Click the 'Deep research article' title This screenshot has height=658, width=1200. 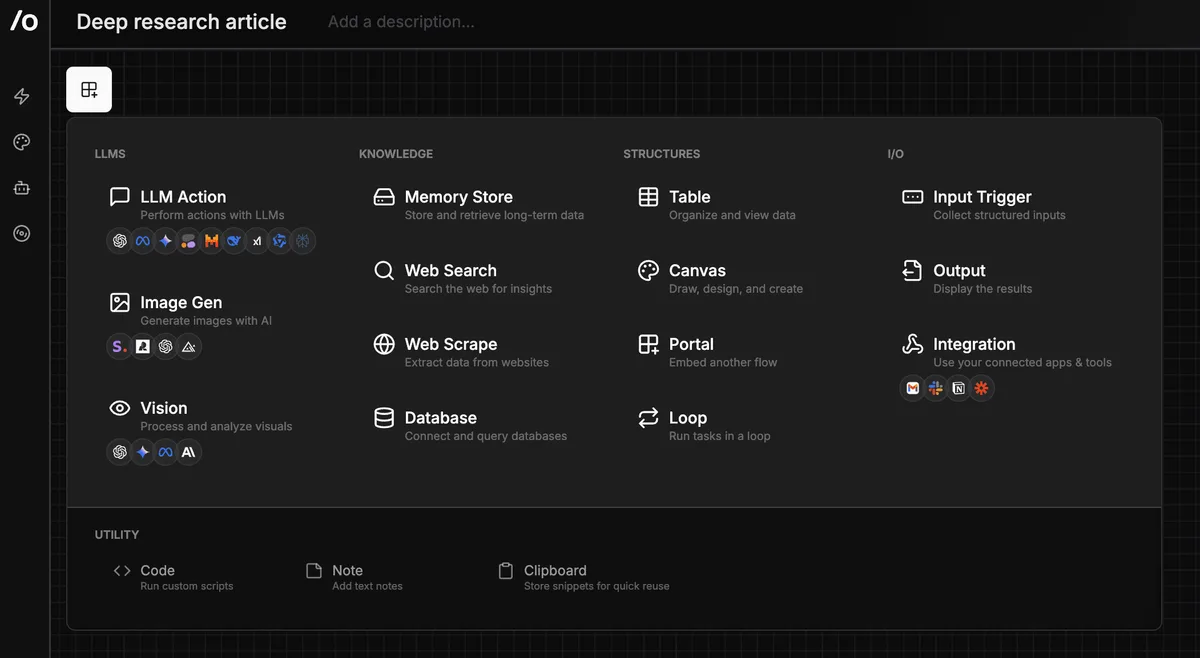click(x=181, y=21)
